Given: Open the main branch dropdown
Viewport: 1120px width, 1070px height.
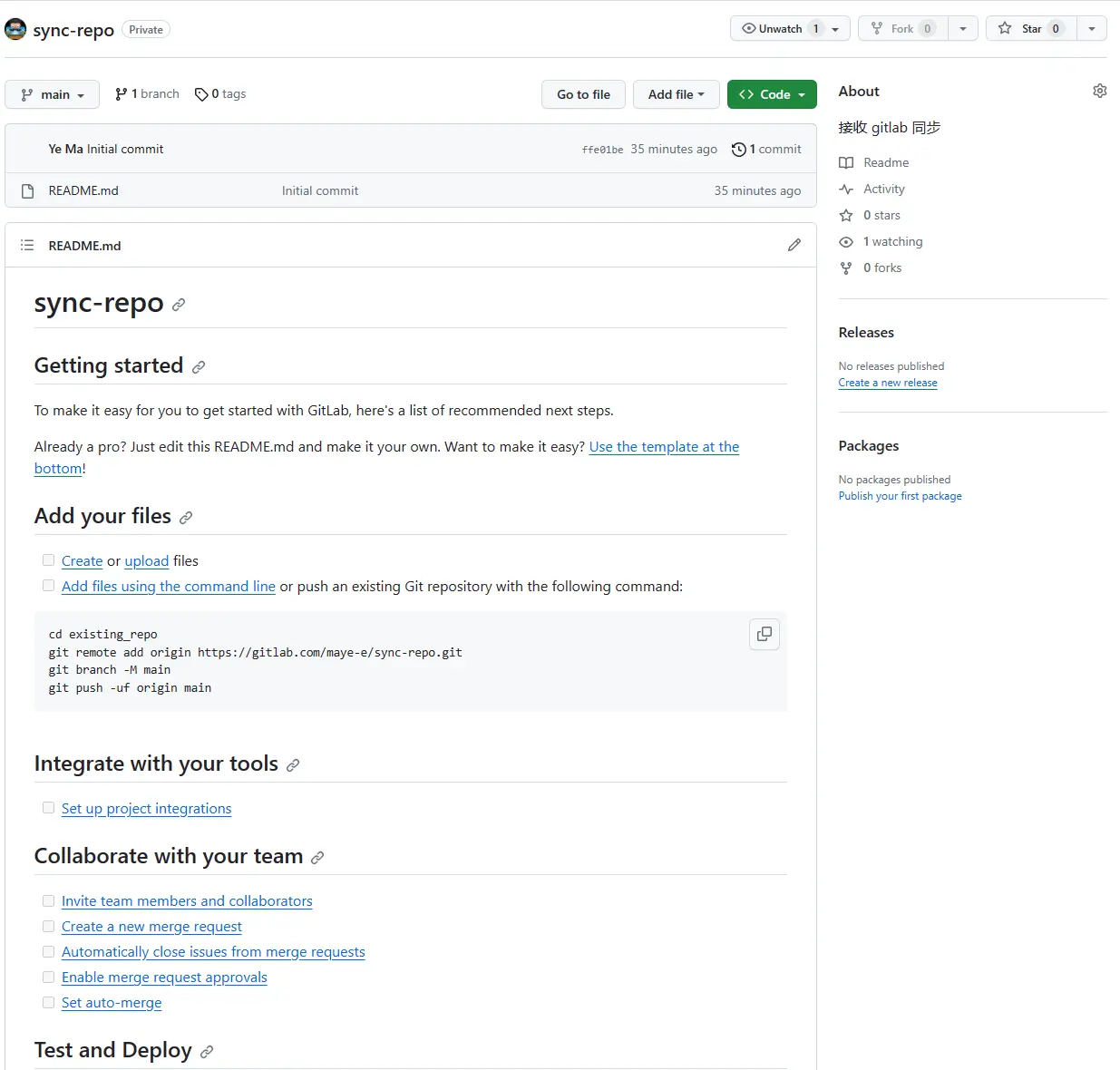Looking at the screenshot, I should 53,94.
